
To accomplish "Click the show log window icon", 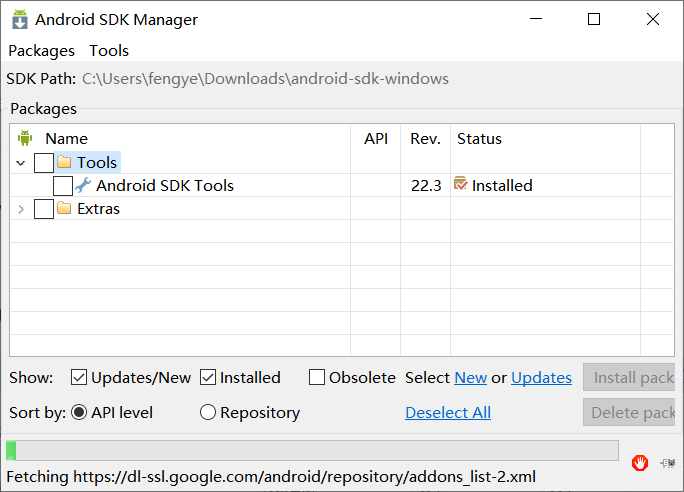I will pos(668,463).
